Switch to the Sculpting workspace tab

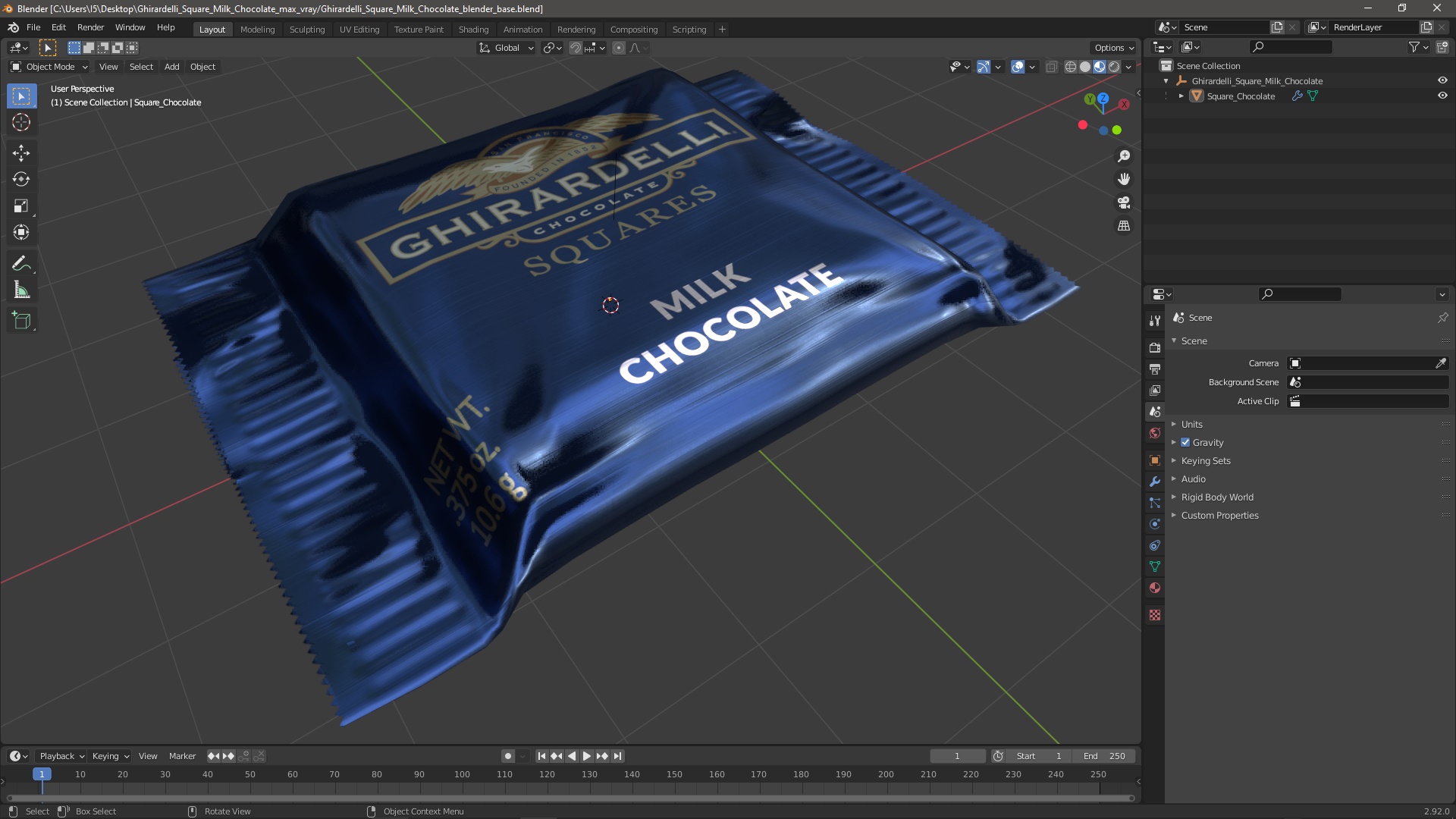(306, 30)
